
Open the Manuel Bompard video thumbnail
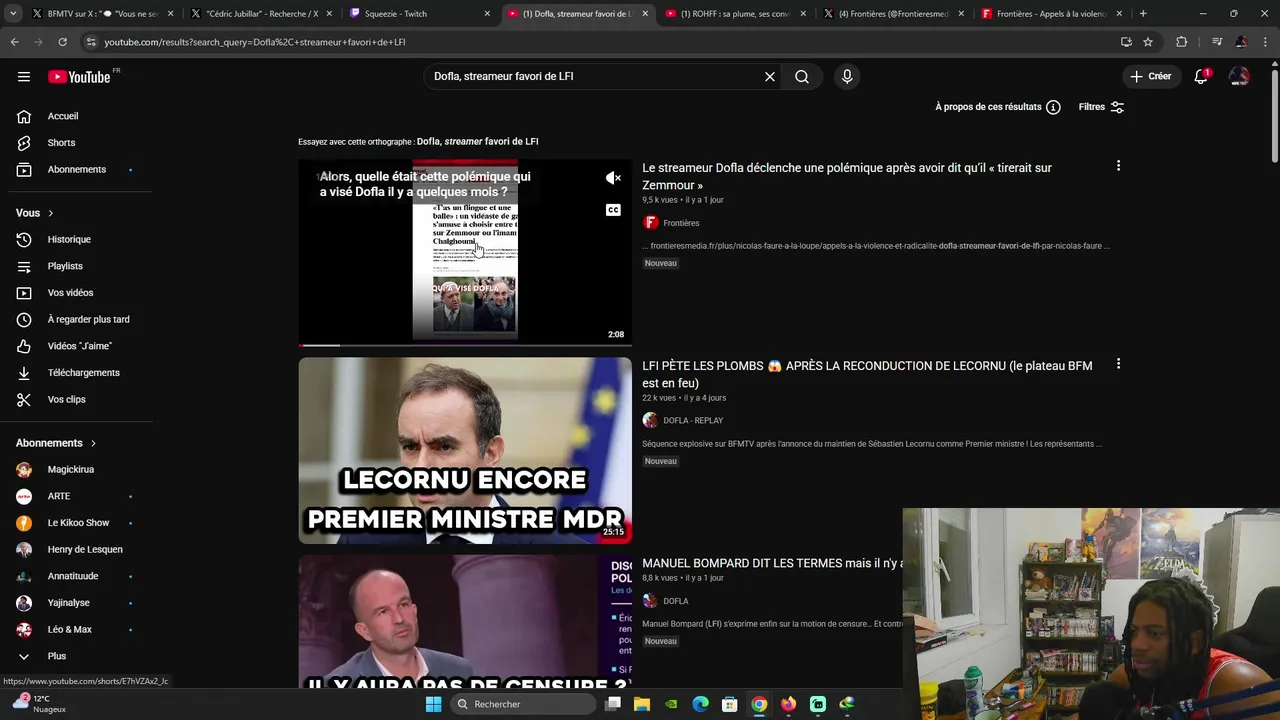click(465, 621)
